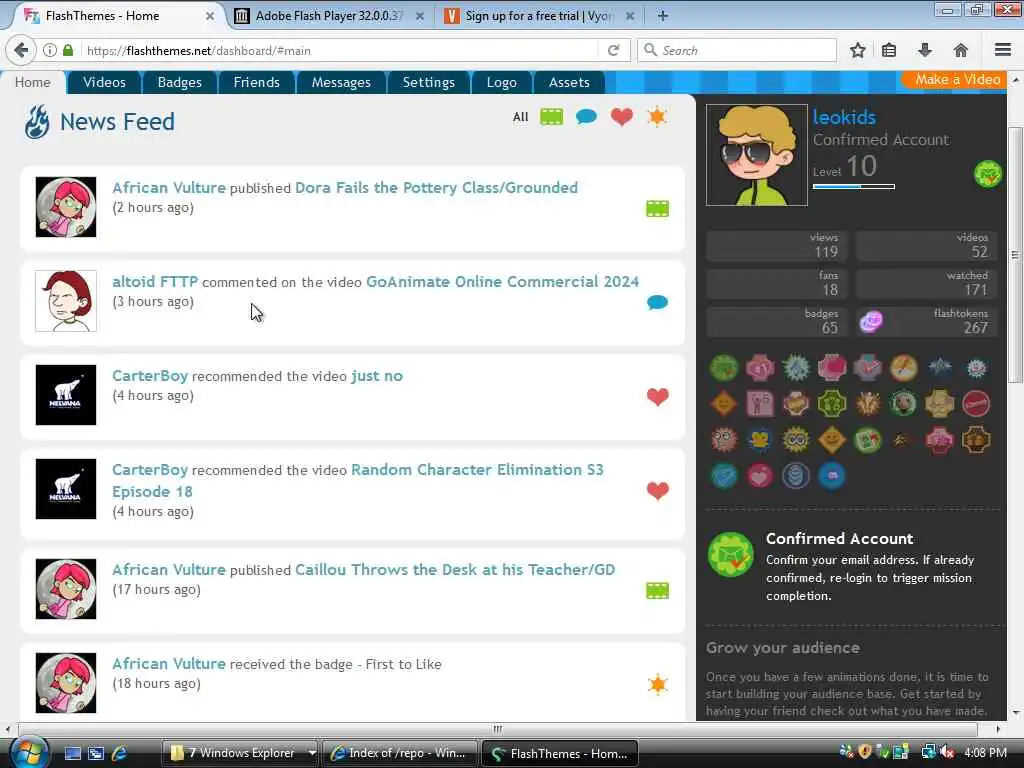
Task: Open the Settings tab
Action: tap(428, 82)
